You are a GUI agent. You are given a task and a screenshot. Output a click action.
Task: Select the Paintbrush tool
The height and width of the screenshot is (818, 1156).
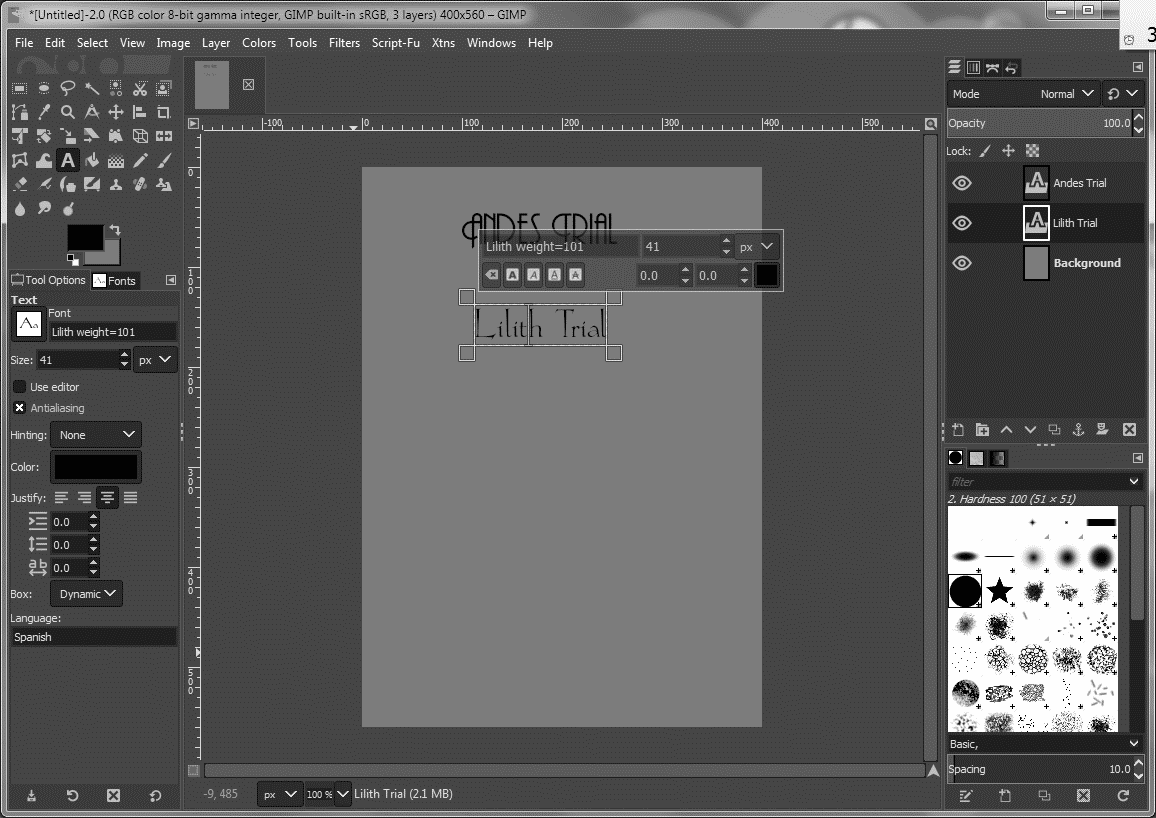tap(164, 160)
